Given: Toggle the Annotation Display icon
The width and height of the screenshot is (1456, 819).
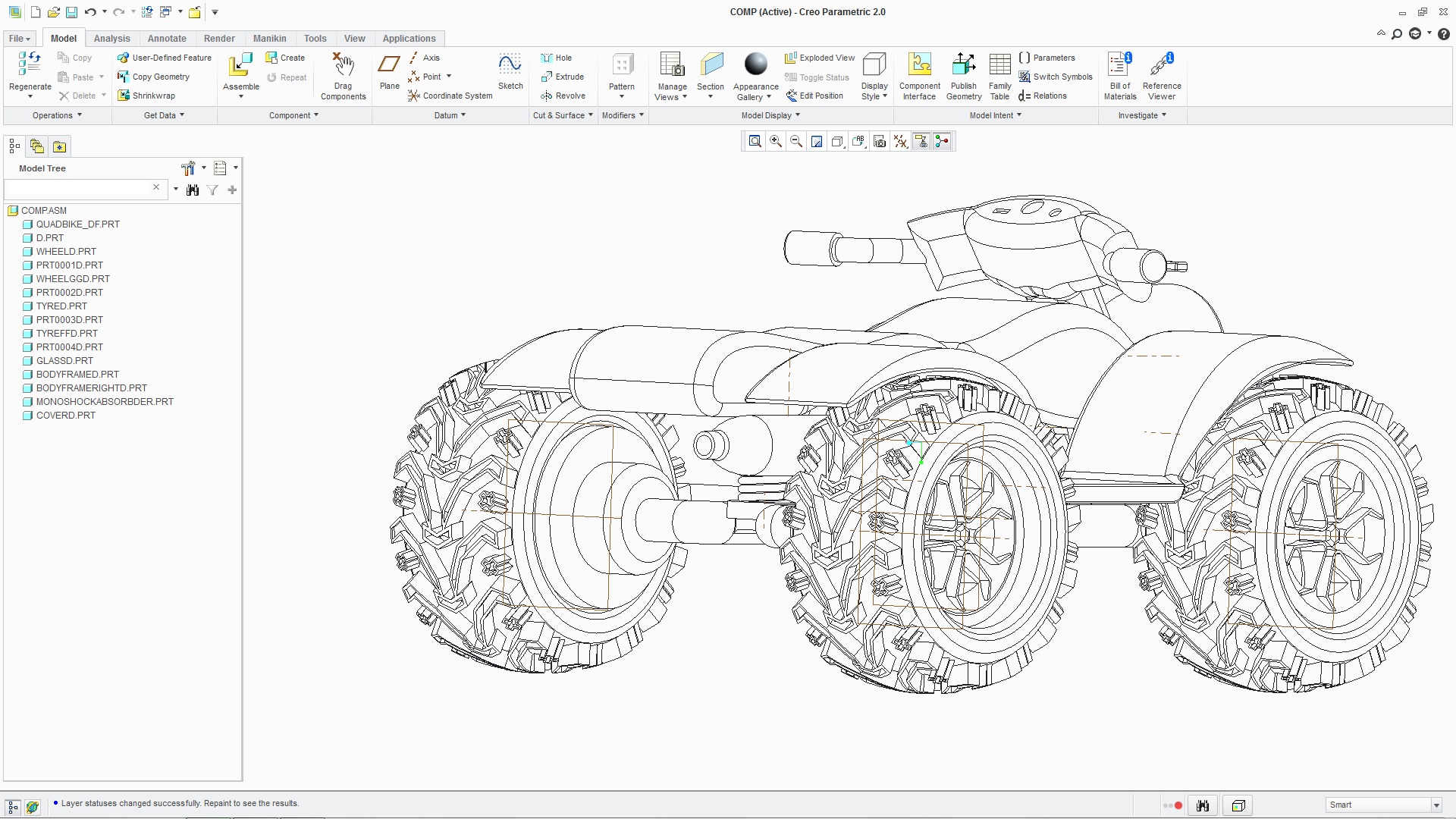Looking at the screenshot, I should point(921,142).
